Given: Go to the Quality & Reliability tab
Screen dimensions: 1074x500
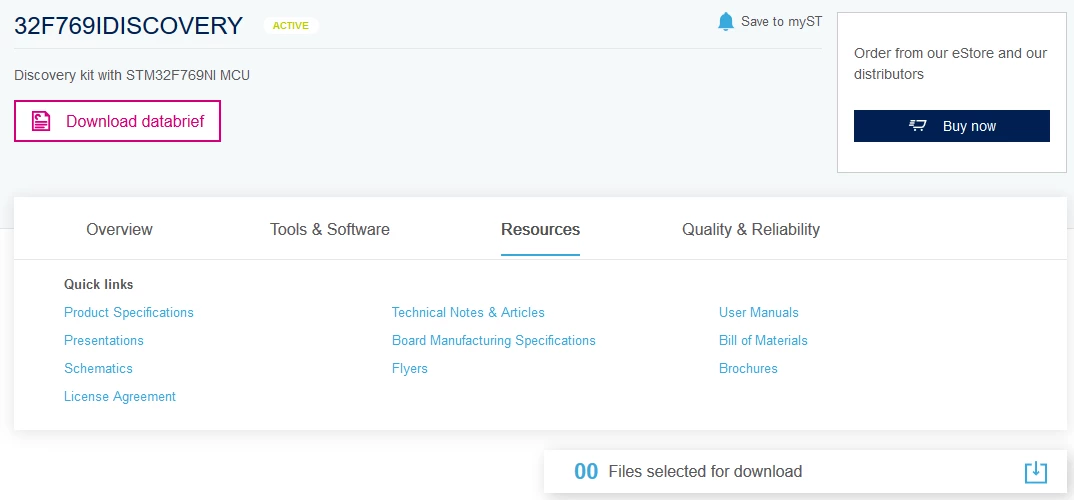Looking at the screenshot, I should click(x=751, y=229).
